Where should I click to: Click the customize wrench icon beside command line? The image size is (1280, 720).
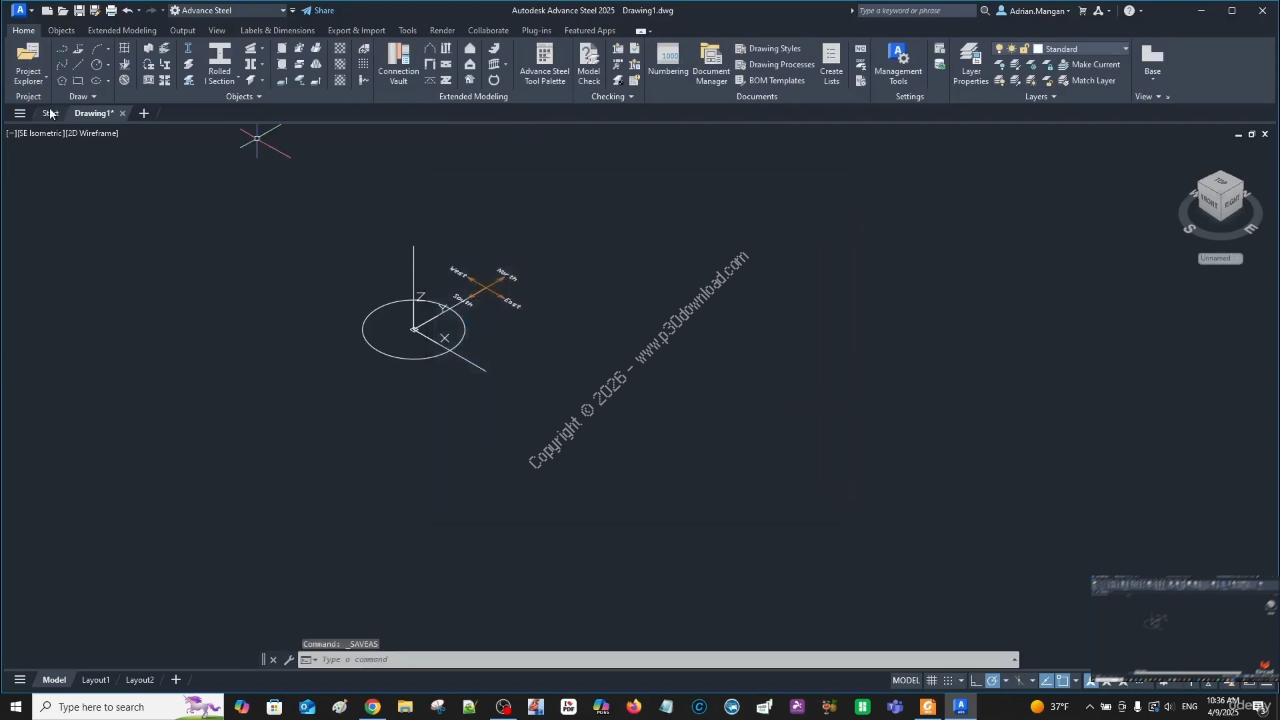tap(289, 659)
